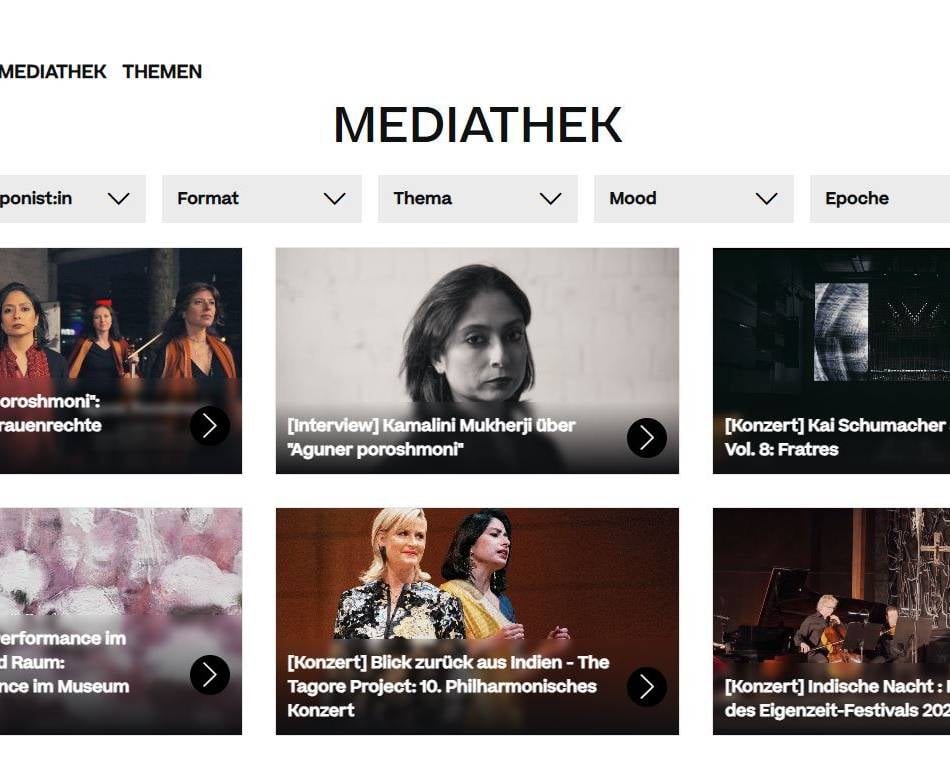Open the MEDIATHEK navigation item
The width and height of the screenshot is (950, 757).
click(53, 72)
